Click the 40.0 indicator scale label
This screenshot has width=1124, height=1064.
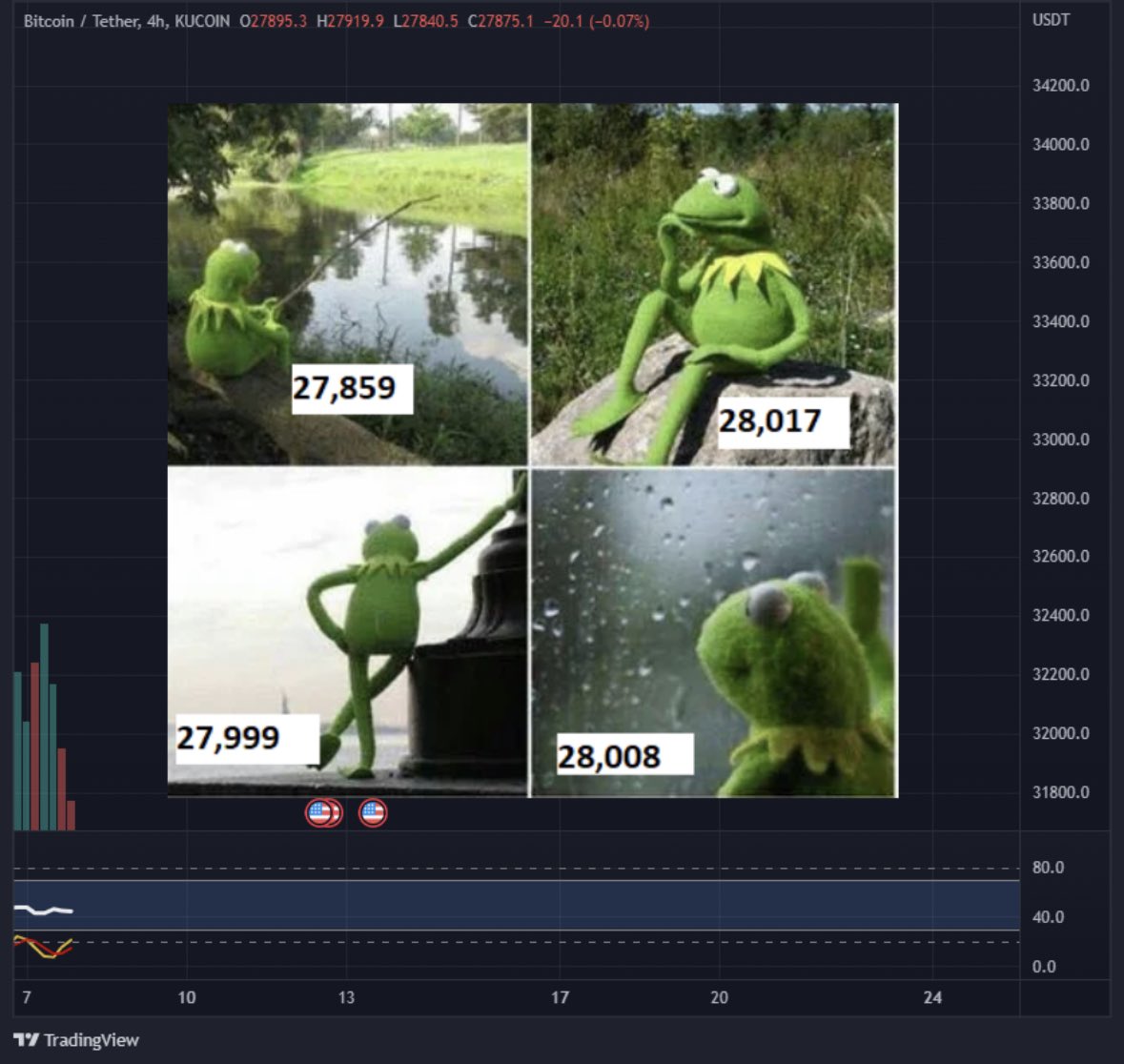pos(1048,917)
